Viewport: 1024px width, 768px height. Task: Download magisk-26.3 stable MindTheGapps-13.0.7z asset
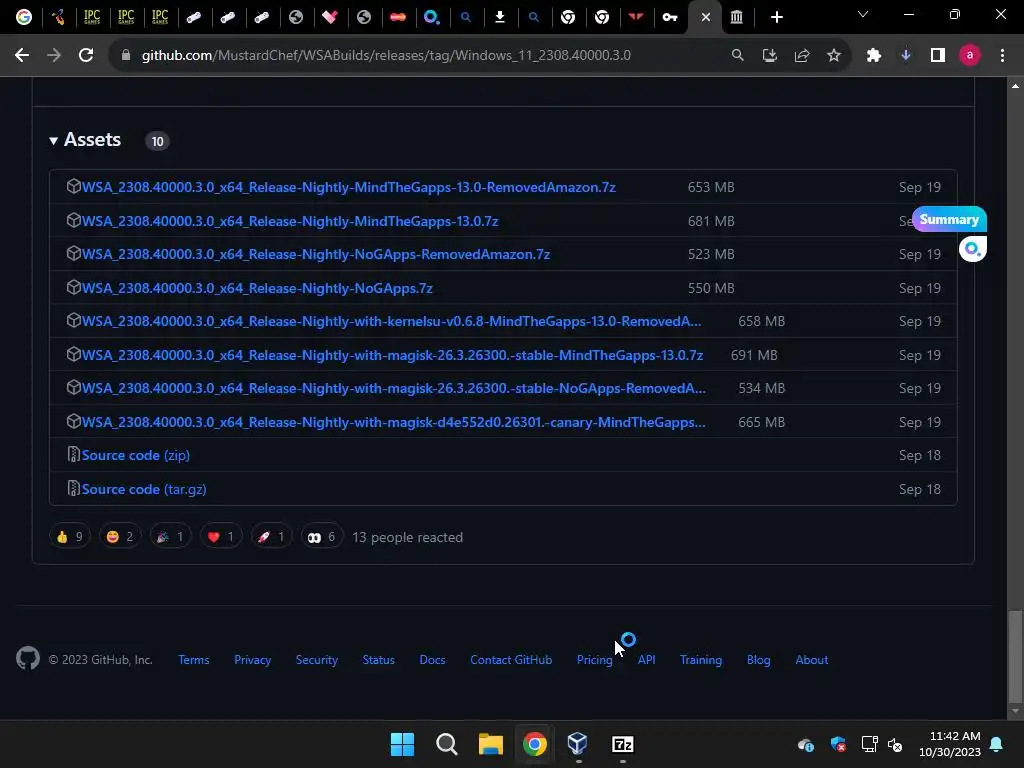[x=392, y=355]
